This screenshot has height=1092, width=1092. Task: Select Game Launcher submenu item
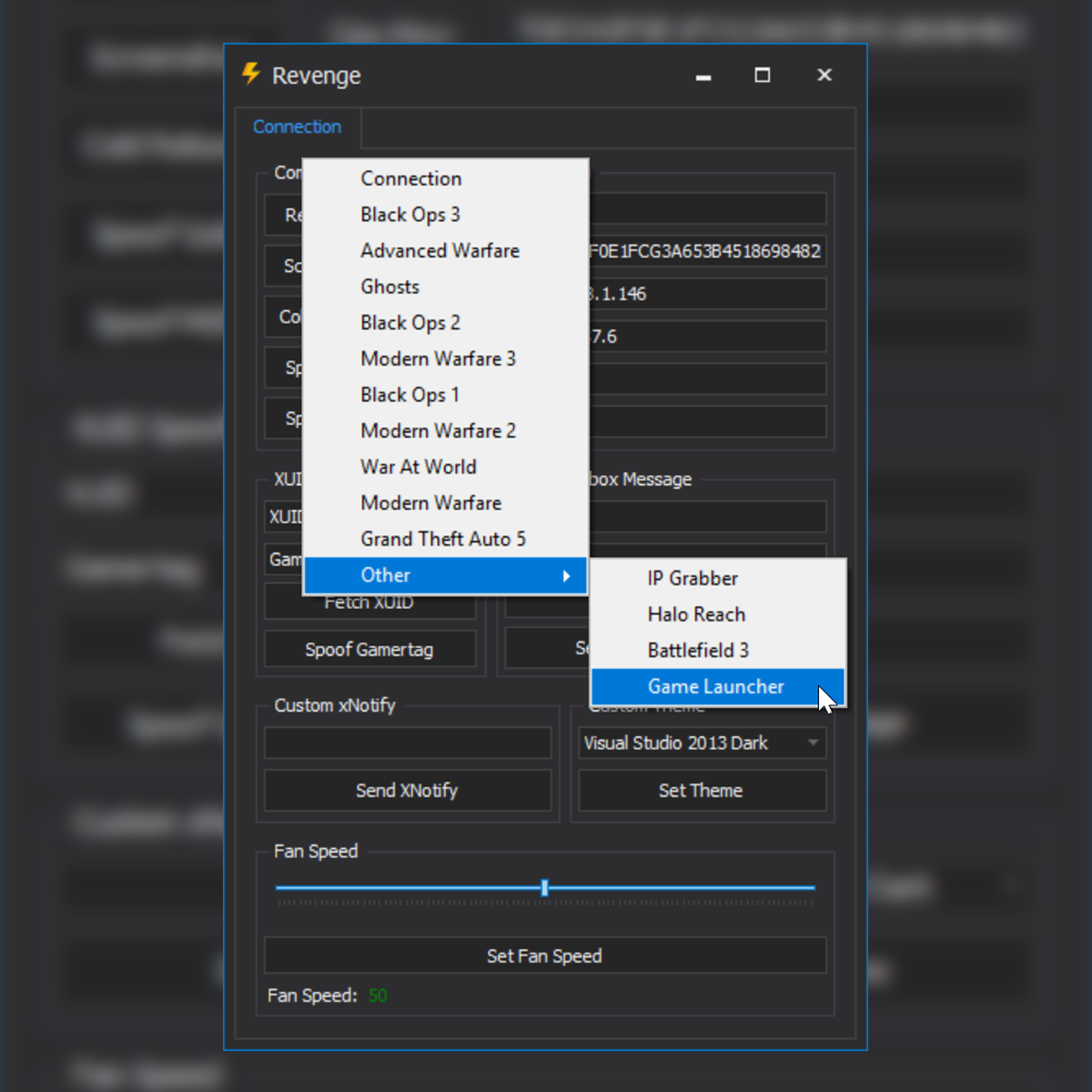(715, 687)
